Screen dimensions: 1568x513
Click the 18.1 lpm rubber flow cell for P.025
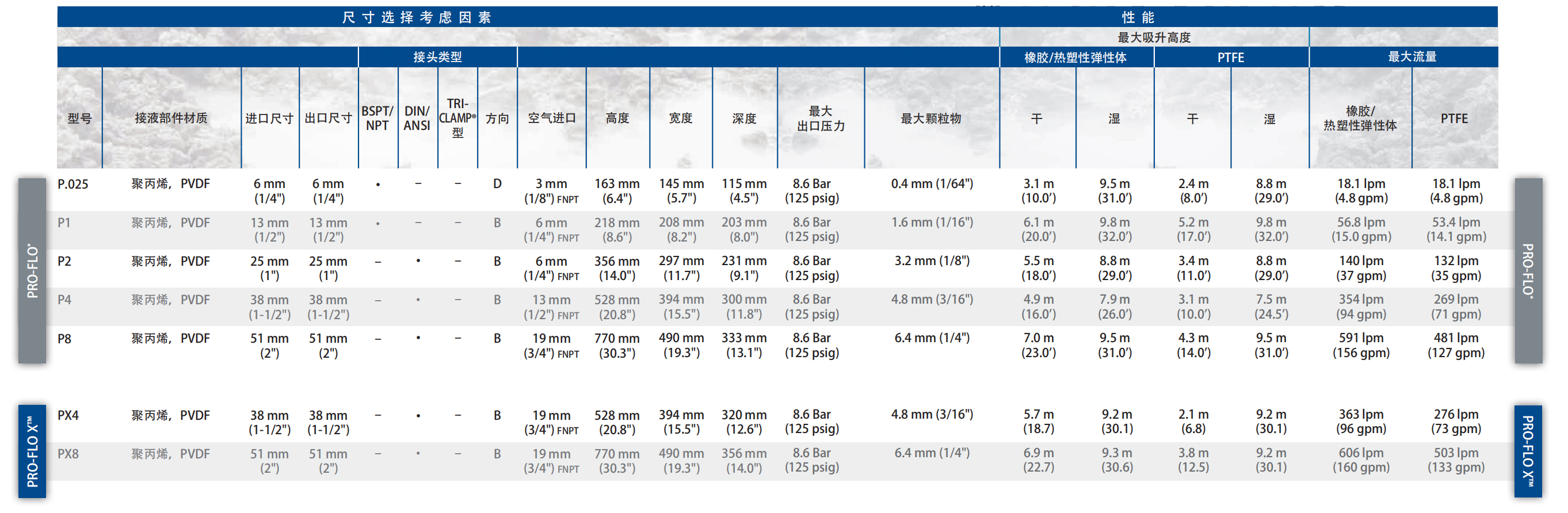pyautogui.click(x=1361, y=190)
